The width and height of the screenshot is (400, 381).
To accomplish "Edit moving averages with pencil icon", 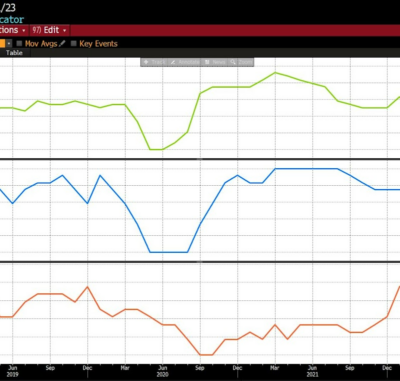I will coord(62,44).
